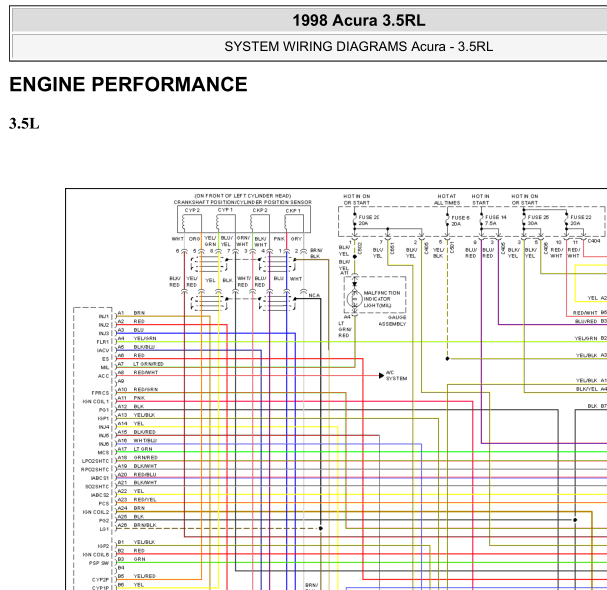This screenshot has height=590, width=607.
Task: Click the 'FUSE 25' label
Action: click(x=538, y=217)
